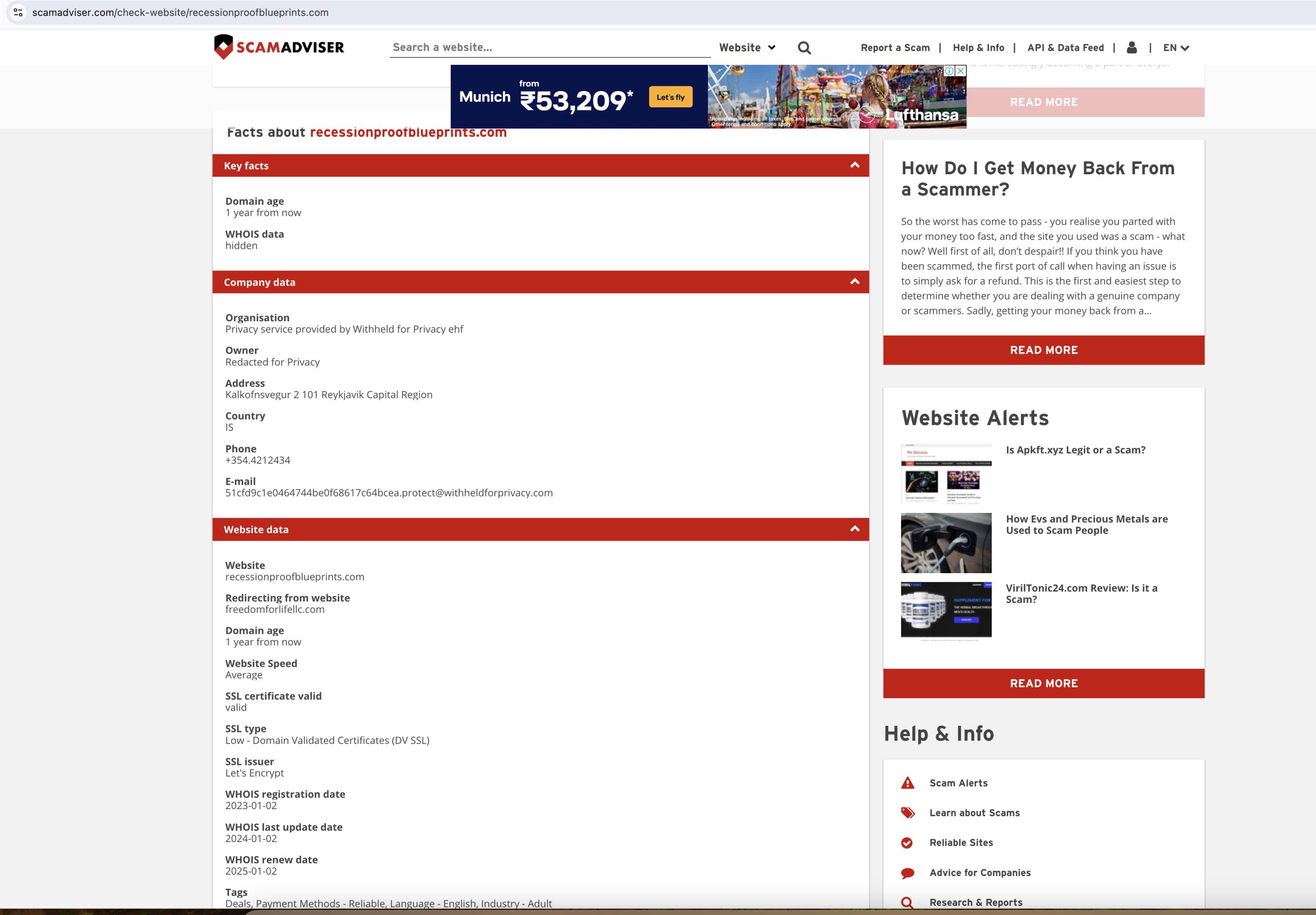The image size is (1316, 915).
Task: Open the Website search type dropdown
Action: click(x=747, y=48)
